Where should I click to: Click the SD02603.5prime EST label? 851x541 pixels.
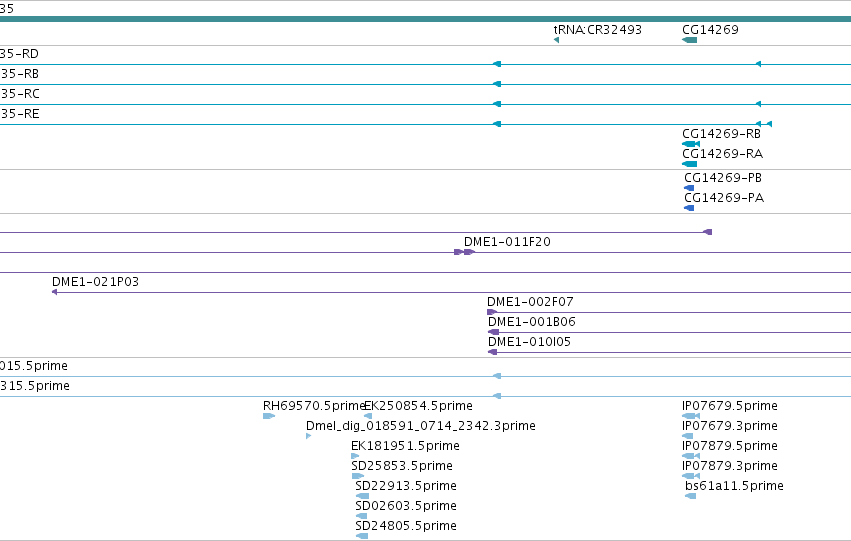[406, 506]
